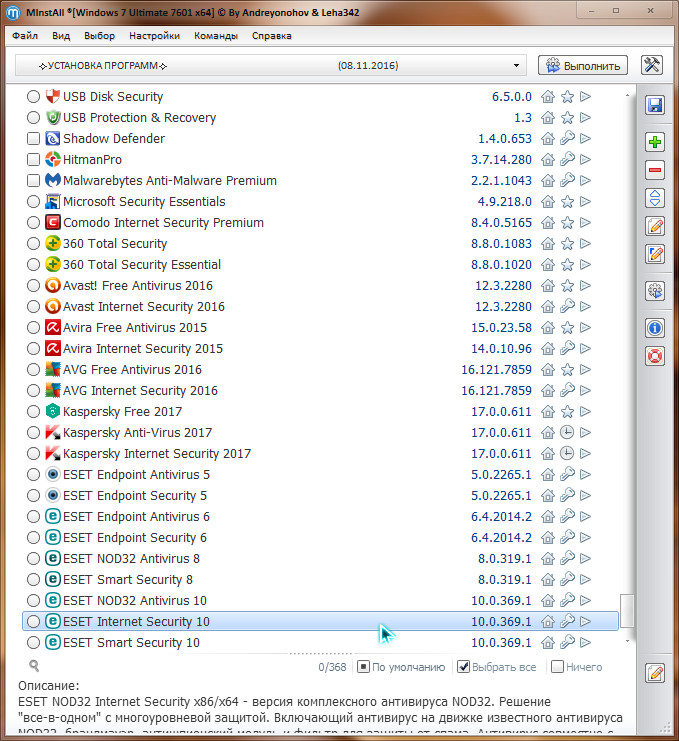
Task: Select ESET Endpoint Antivirus 5 entry
Action: [320, 474]
